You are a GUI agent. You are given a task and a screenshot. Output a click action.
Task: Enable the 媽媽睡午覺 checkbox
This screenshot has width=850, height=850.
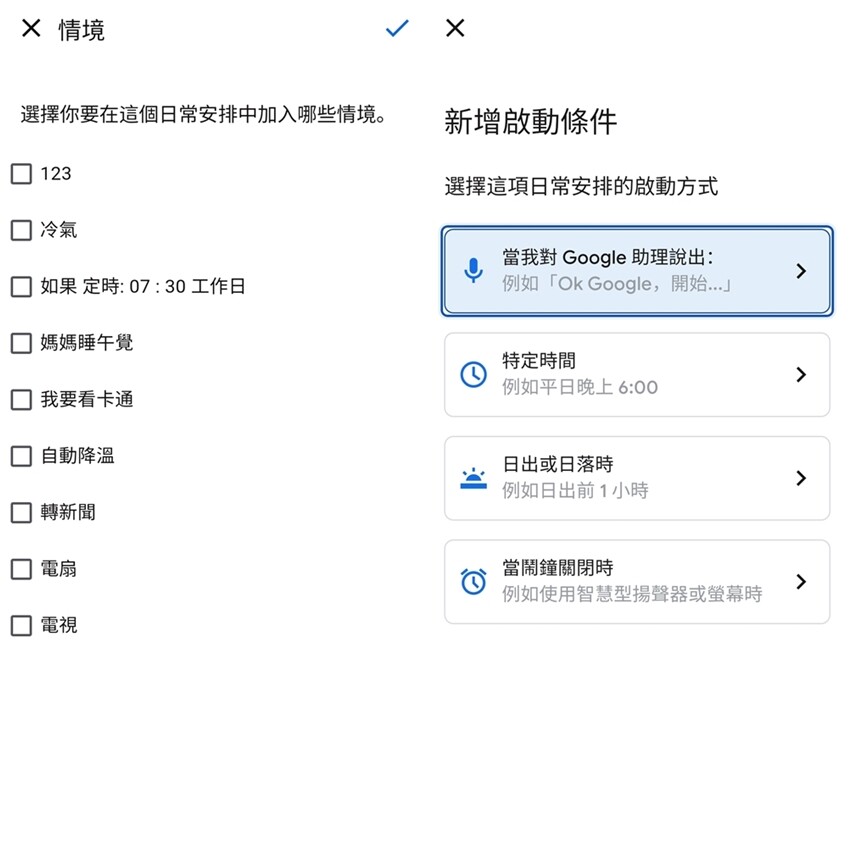click(21, 344)
